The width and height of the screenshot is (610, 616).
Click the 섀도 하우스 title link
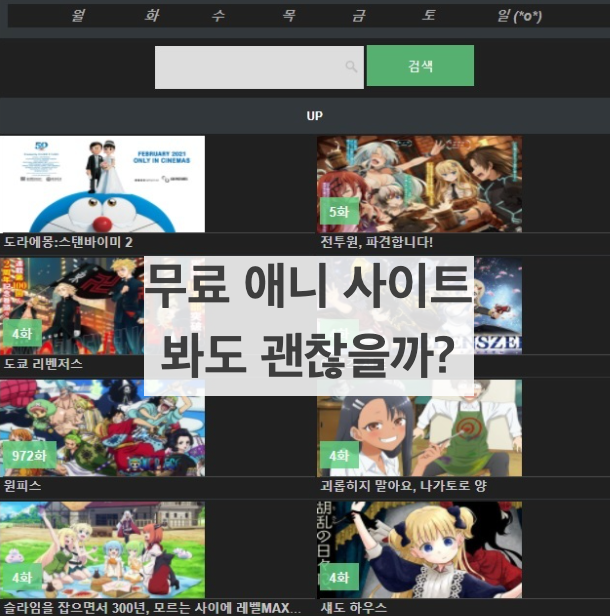click(x=354, y=608)
